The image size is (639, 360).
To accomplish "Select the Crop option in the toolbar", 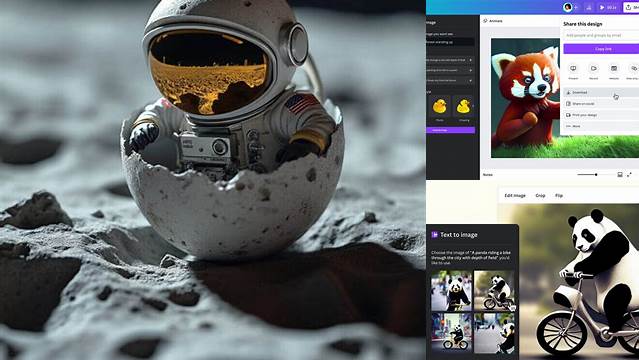I will (540, 195).
